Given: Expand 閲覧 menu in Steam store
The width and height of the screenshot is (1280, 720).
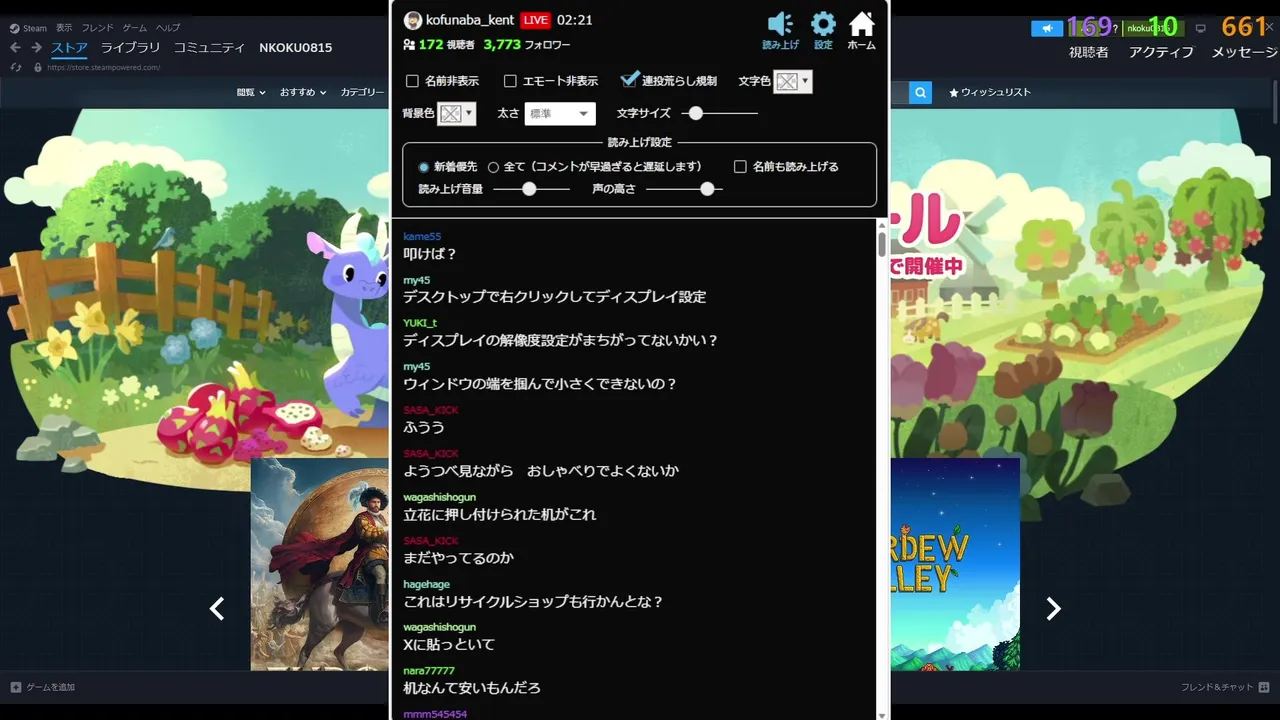Looking at the screenshot, I should coord(251,92).
